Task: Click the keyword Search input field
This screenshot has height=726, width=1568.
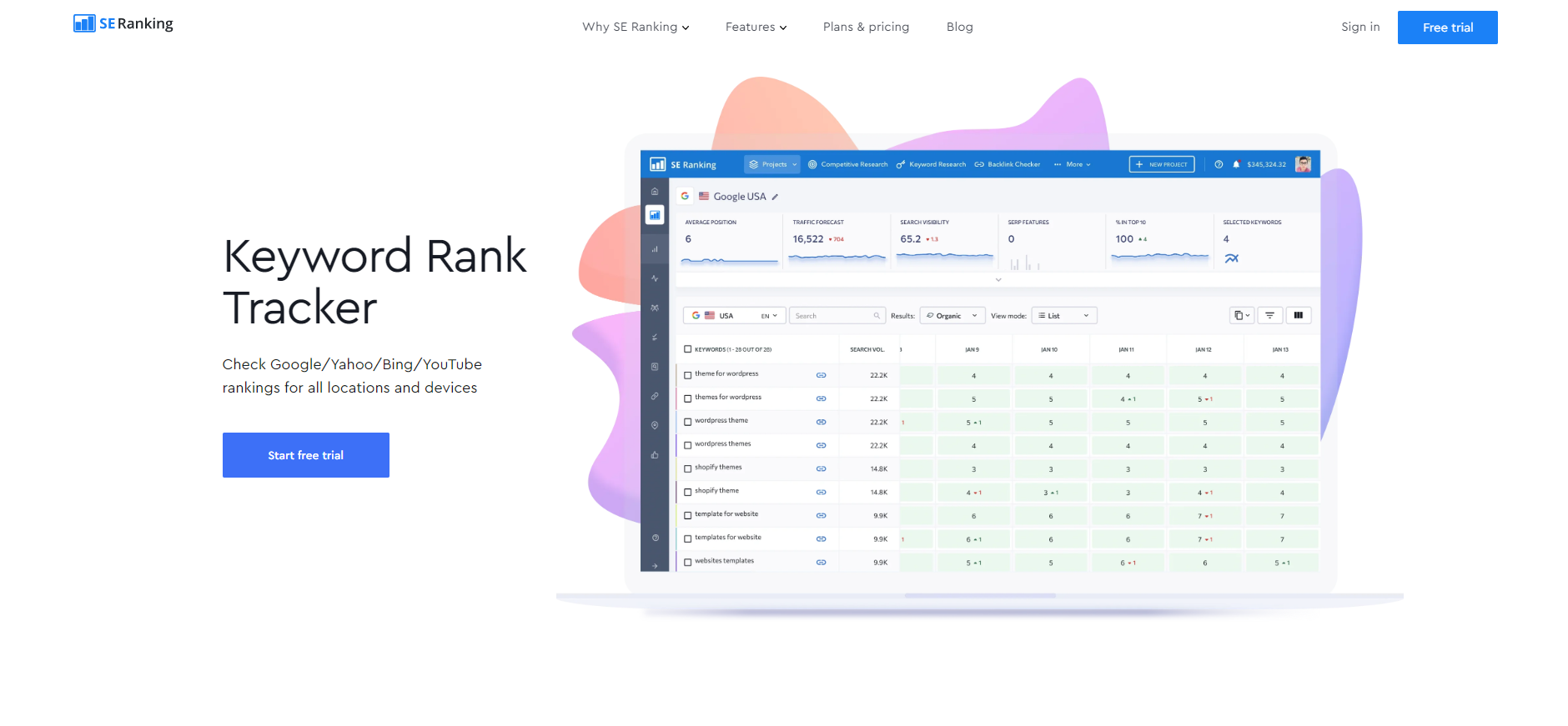Action: coord(837,316)
